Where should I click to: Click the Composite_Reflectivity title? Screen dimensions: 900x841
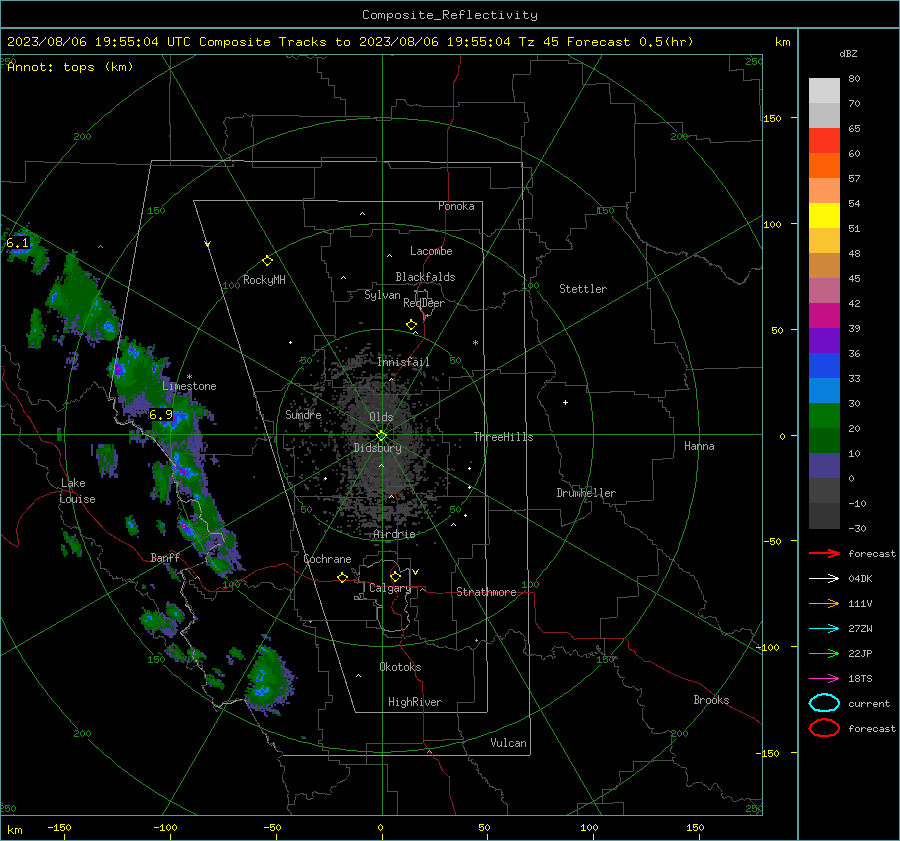[x=450, y=15]
